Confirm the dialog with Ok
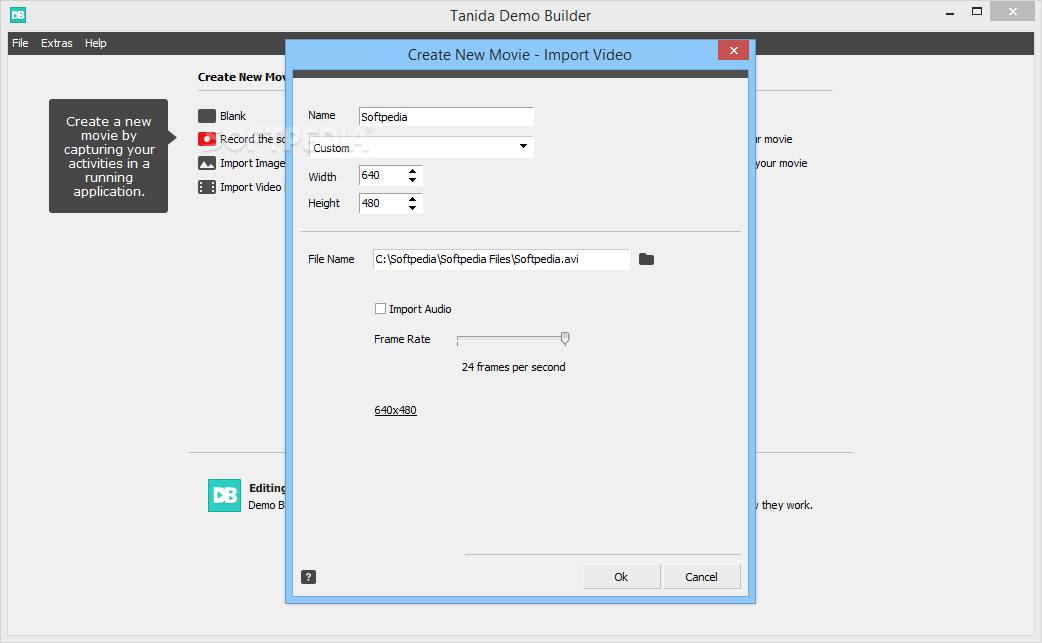1042x643 pixels. point(621,577)
